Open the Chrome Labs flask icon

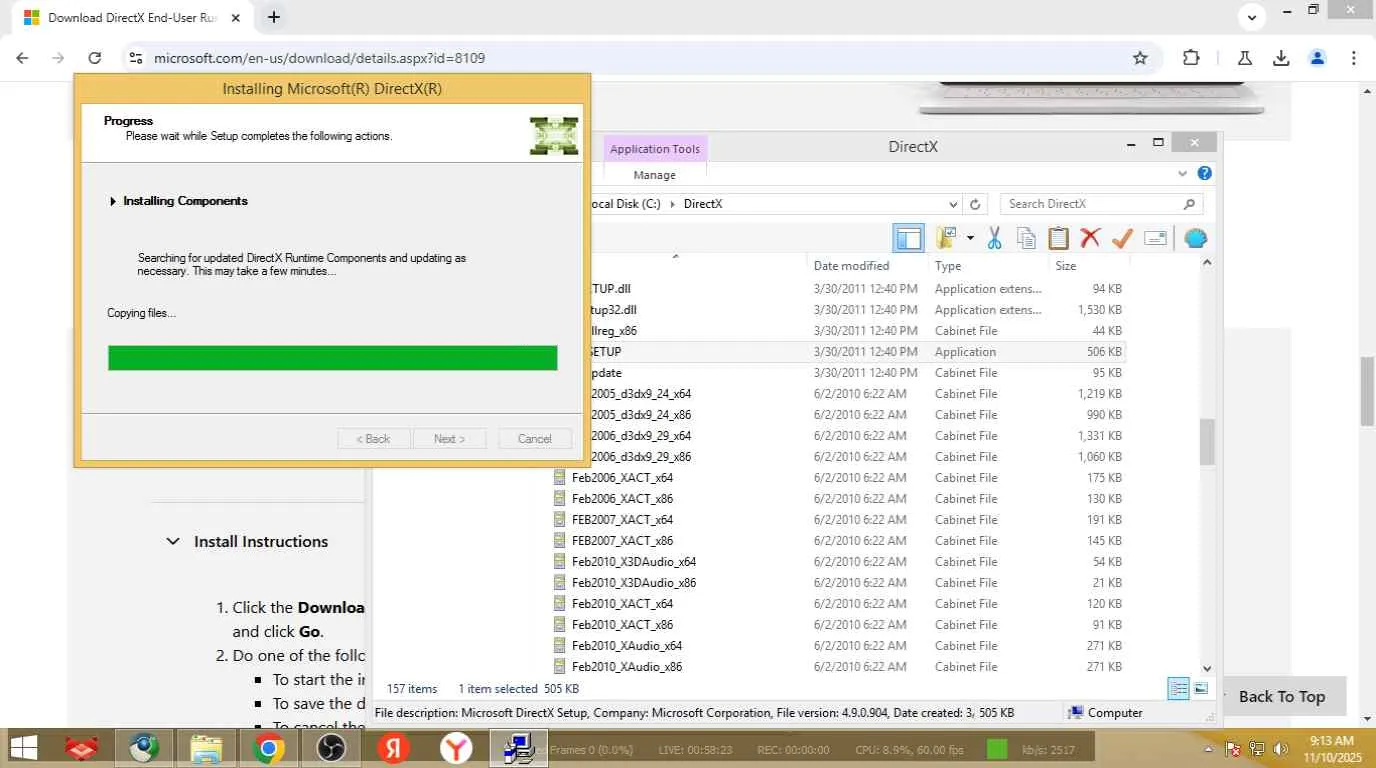[1244, 58]
